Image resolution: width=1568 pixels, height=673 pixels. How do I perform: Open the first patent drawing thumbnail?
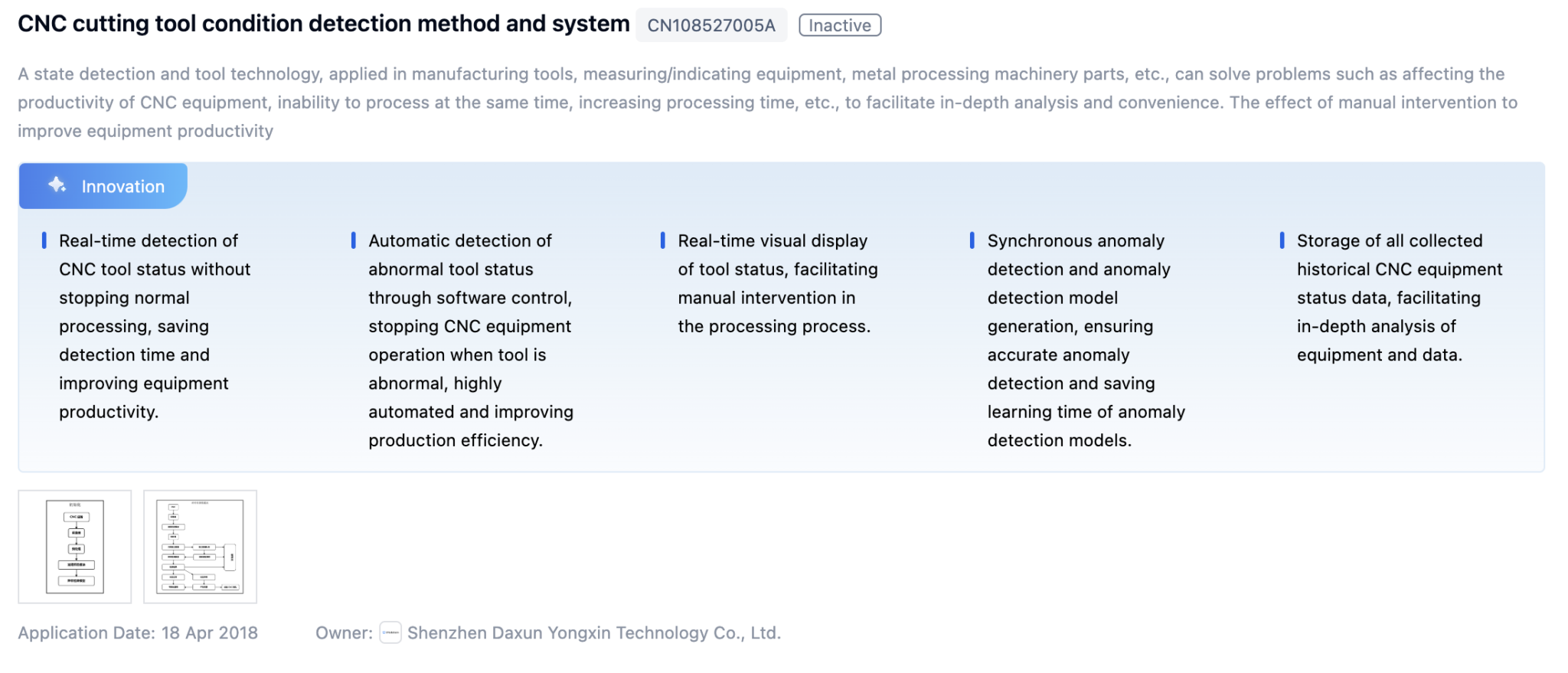point(75,547)
